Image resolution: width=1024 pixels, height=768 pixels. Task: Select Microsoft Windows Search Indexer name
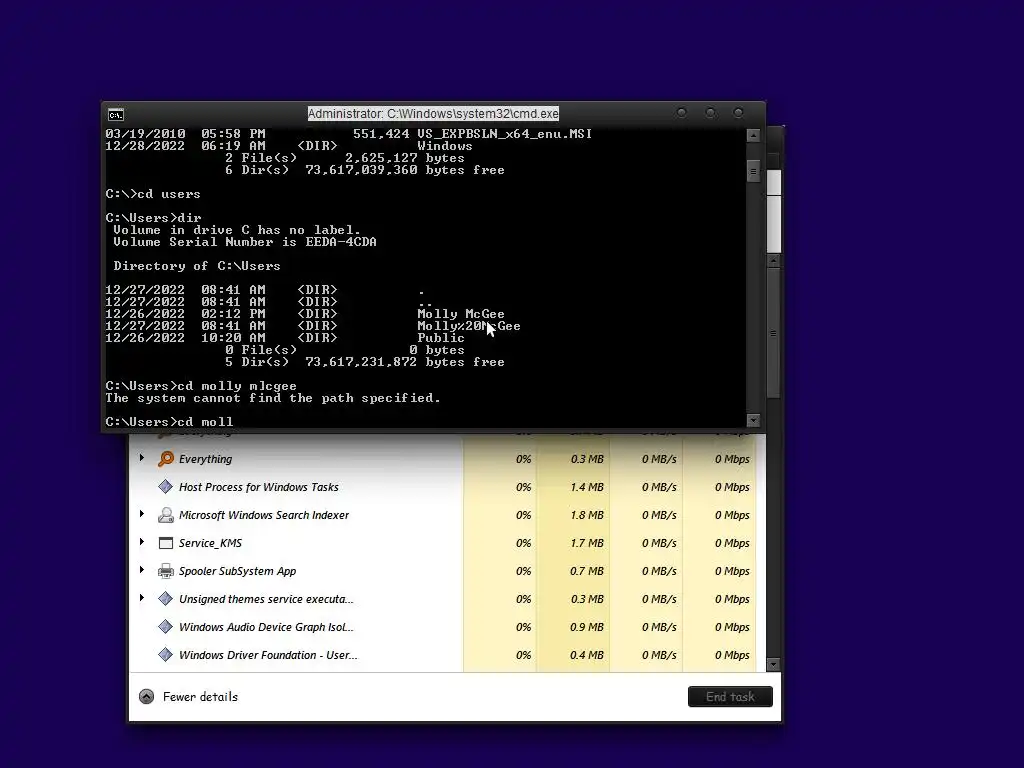(264, 515)
